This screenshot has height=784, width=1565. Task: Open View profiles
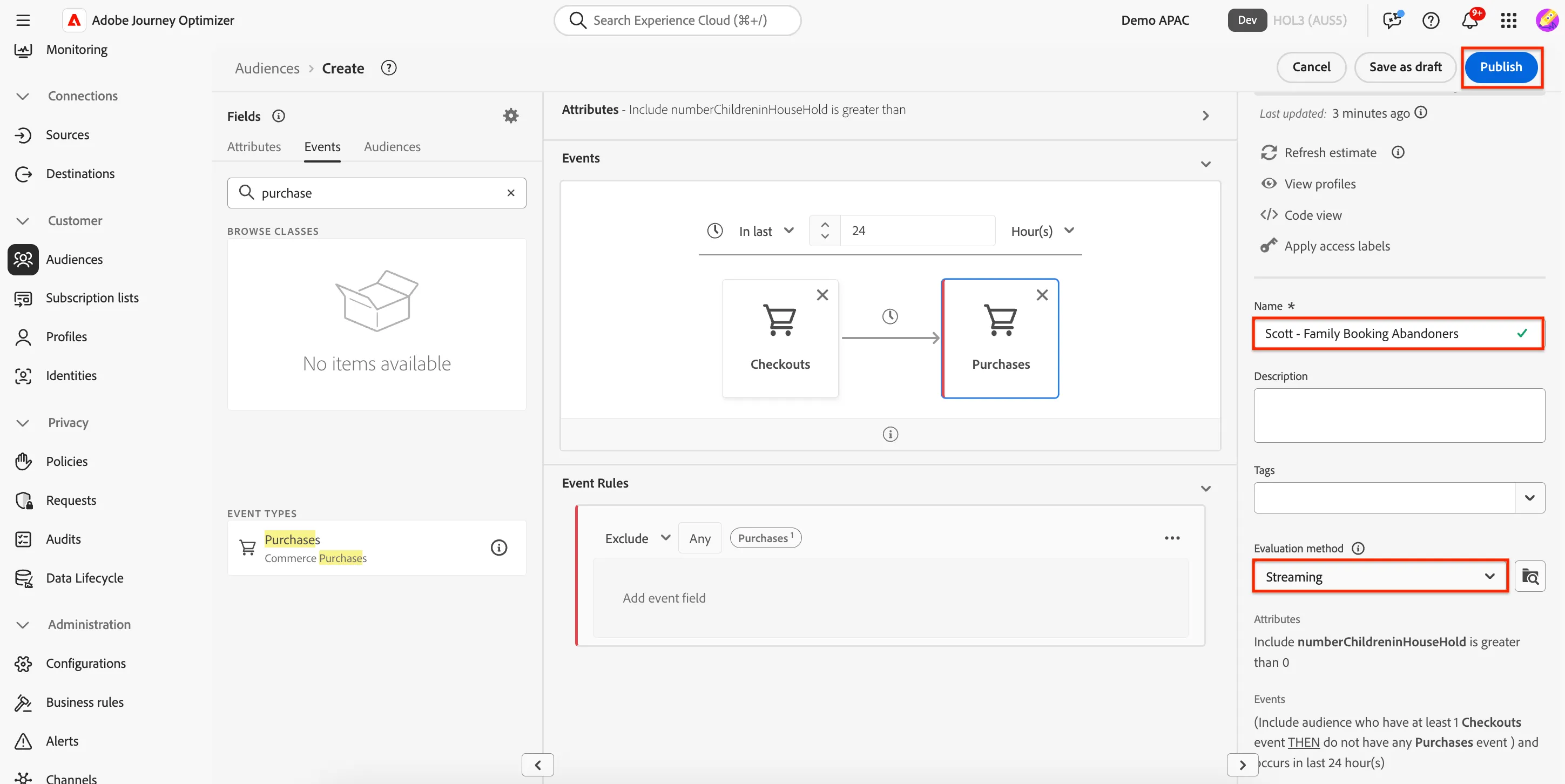[x=1308, y=184]
